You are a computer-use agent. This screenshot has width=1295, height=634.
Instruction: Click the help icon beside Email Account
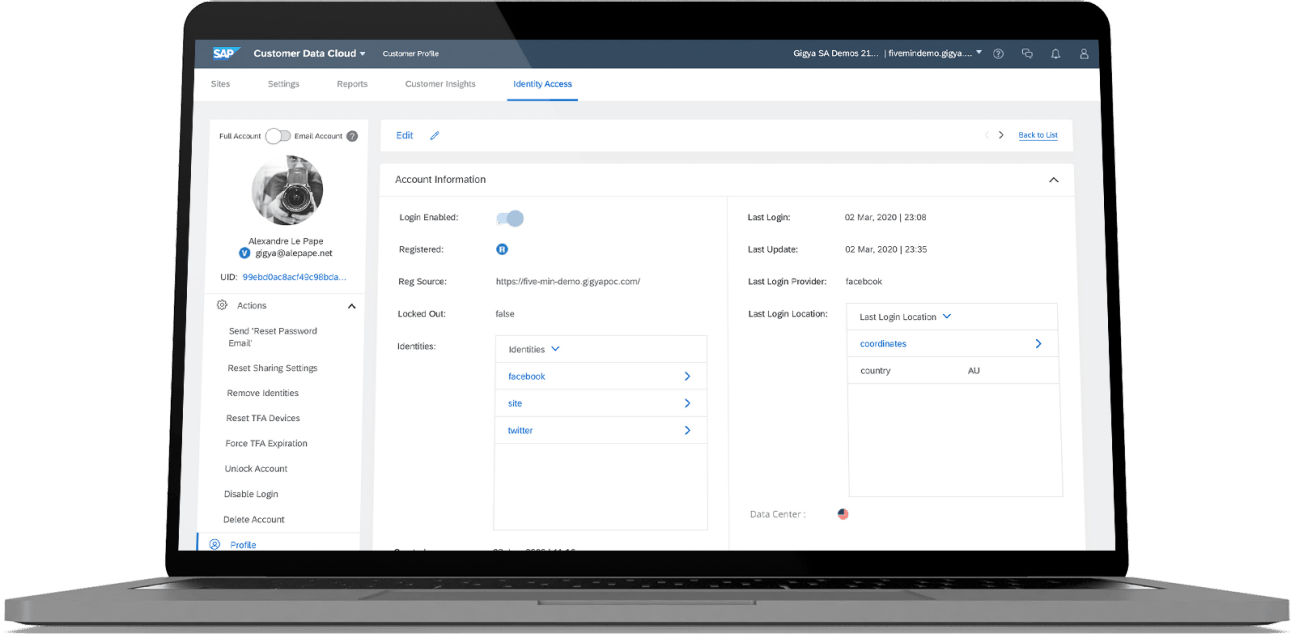point(352,136)
